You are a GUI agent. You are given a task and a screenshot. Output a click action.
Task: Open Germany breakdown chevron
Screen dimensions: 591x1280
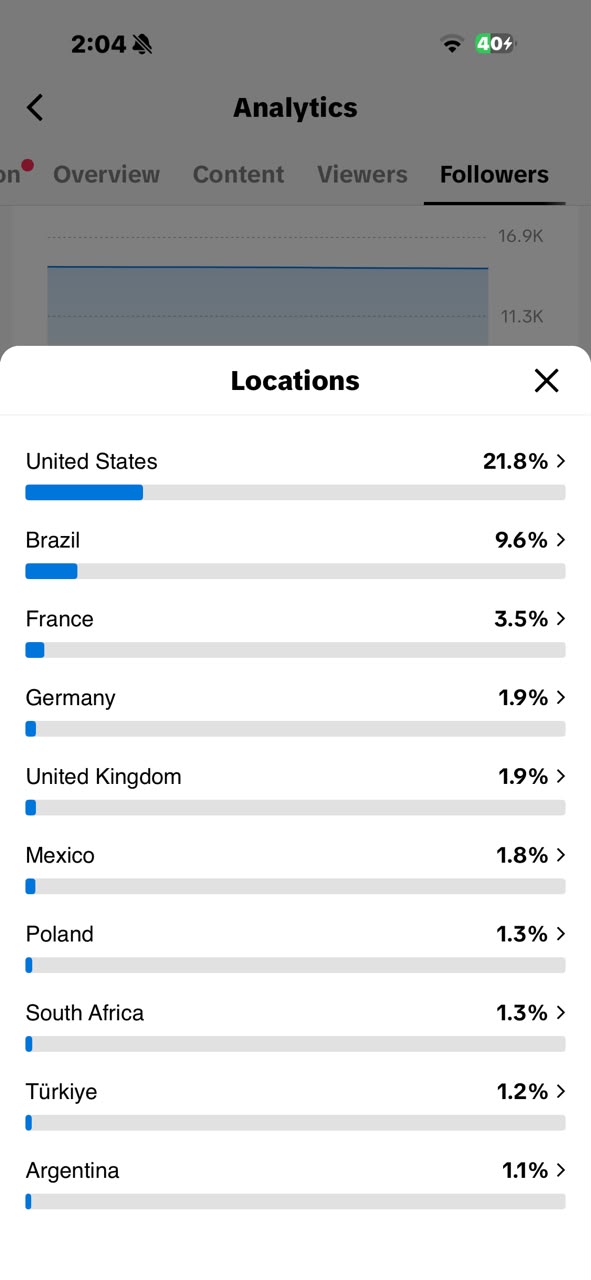pos(561,697)
